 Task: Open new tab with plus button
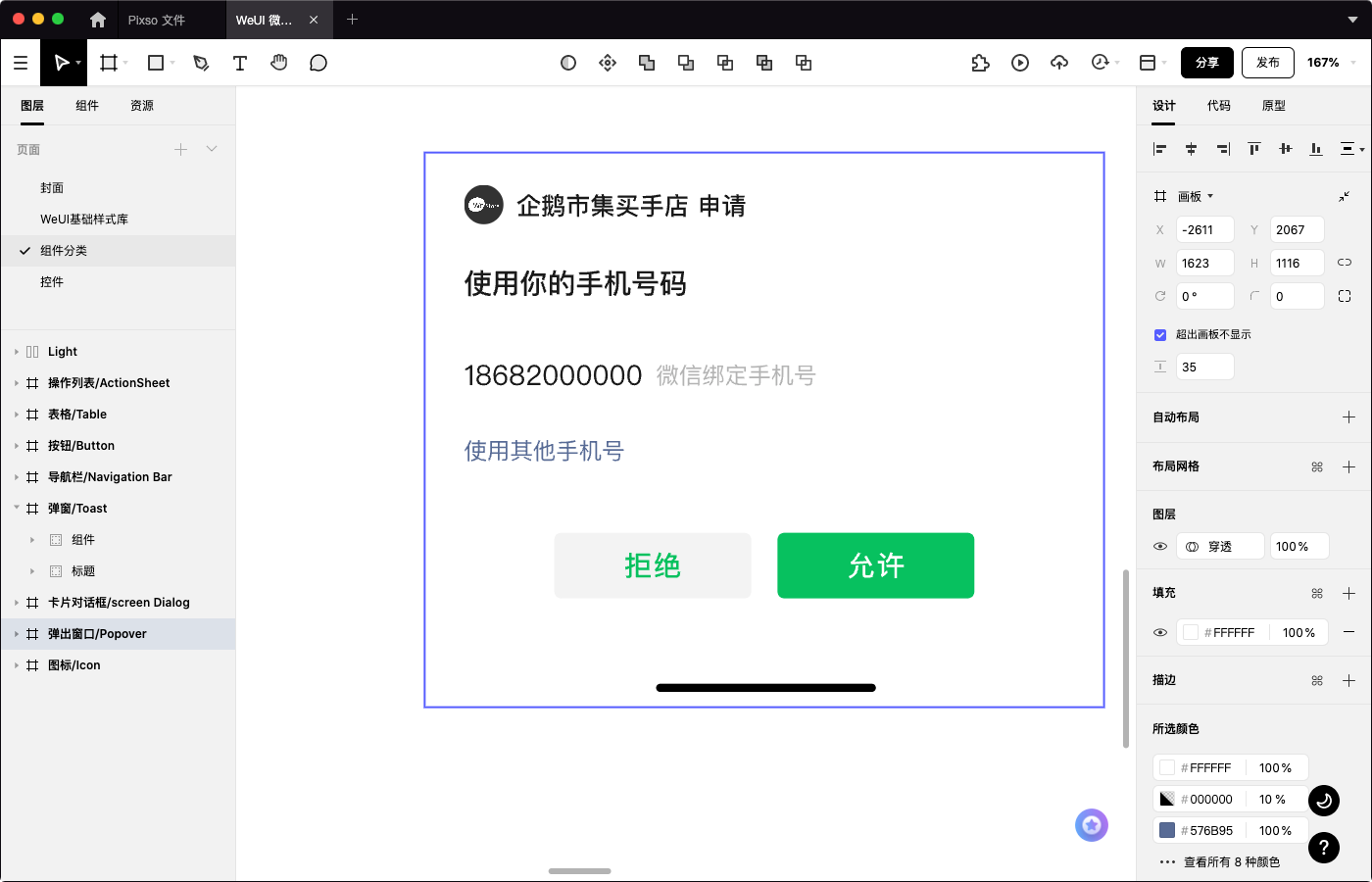(352, 20)
